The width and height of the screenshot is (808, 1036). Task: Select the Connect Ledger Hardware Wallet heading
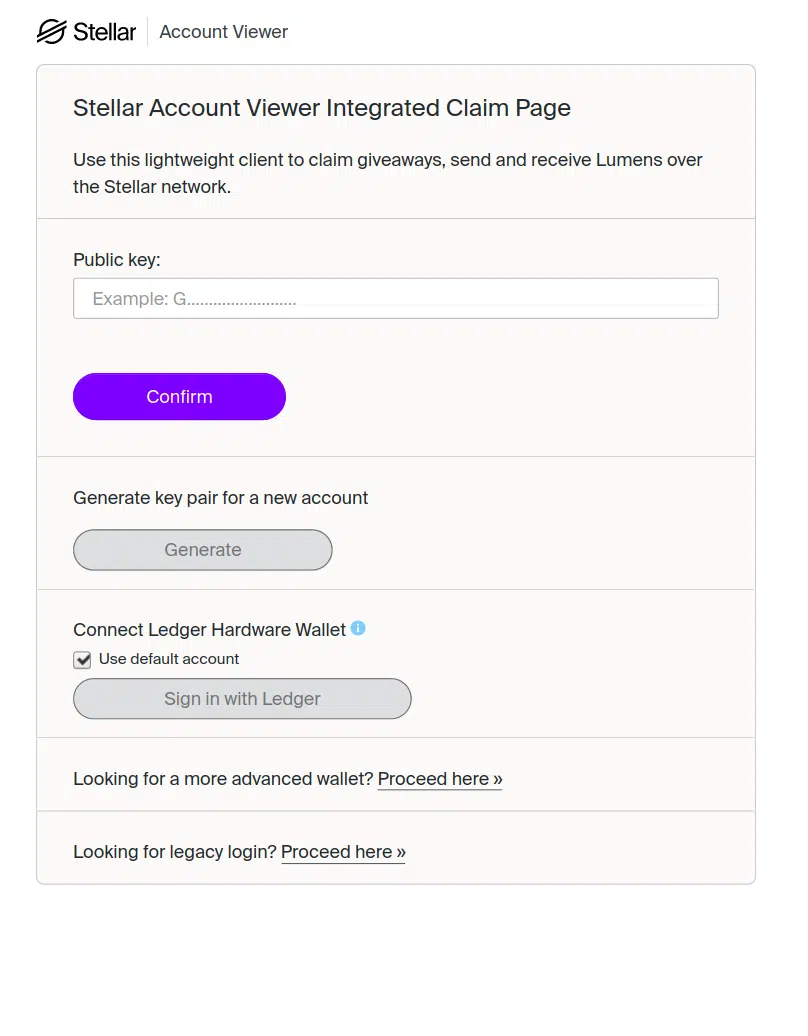pyautogui.click(x=209, y=629)
